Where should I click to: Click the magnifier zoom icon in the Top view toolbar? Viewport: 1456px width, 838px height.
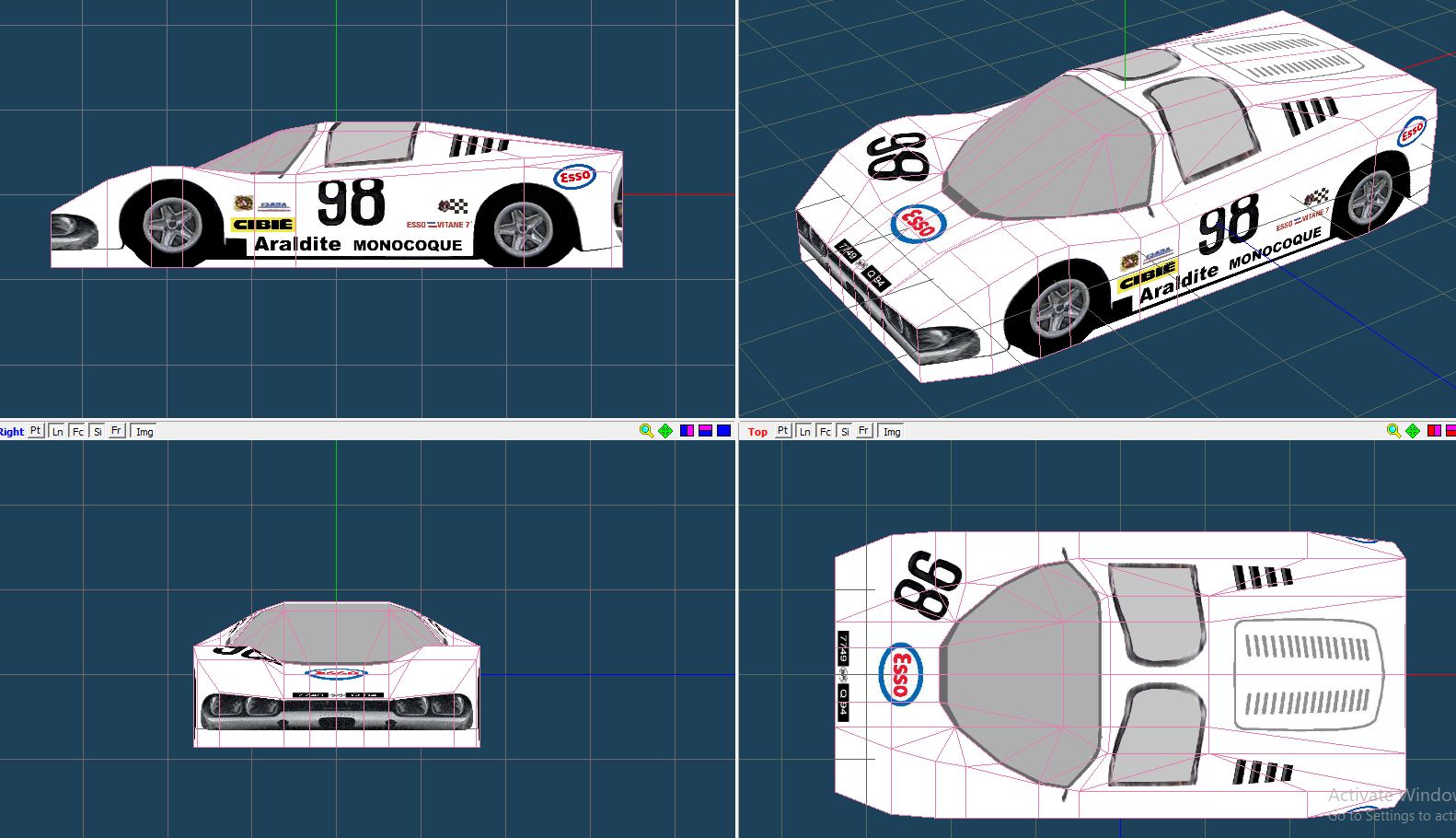(1393, 431)
